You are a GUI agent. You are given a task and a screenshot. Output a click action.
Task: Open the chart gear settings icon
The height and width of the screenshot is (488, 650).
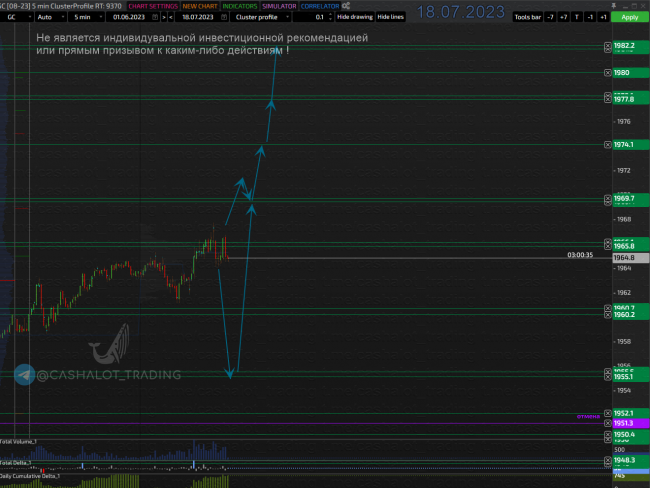346,6
